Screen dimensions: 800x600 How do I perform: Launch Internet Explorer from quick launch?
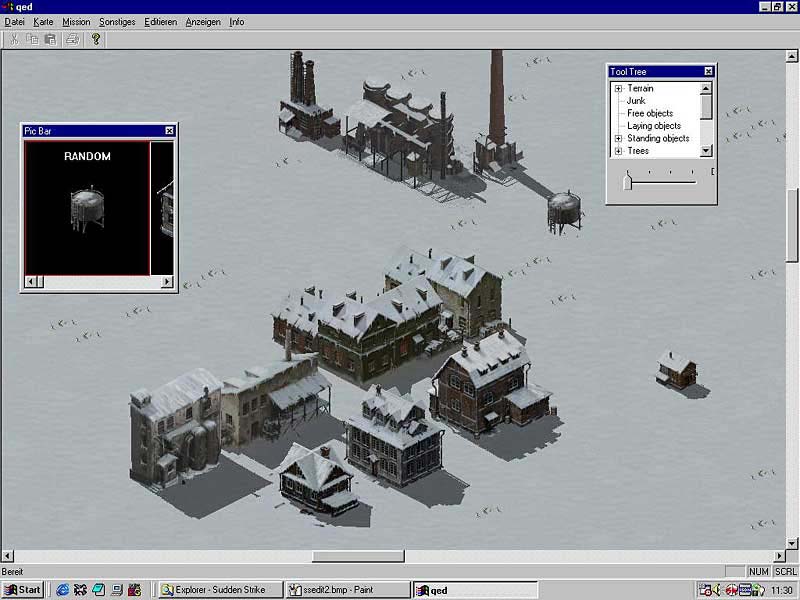tap(63, 589)
